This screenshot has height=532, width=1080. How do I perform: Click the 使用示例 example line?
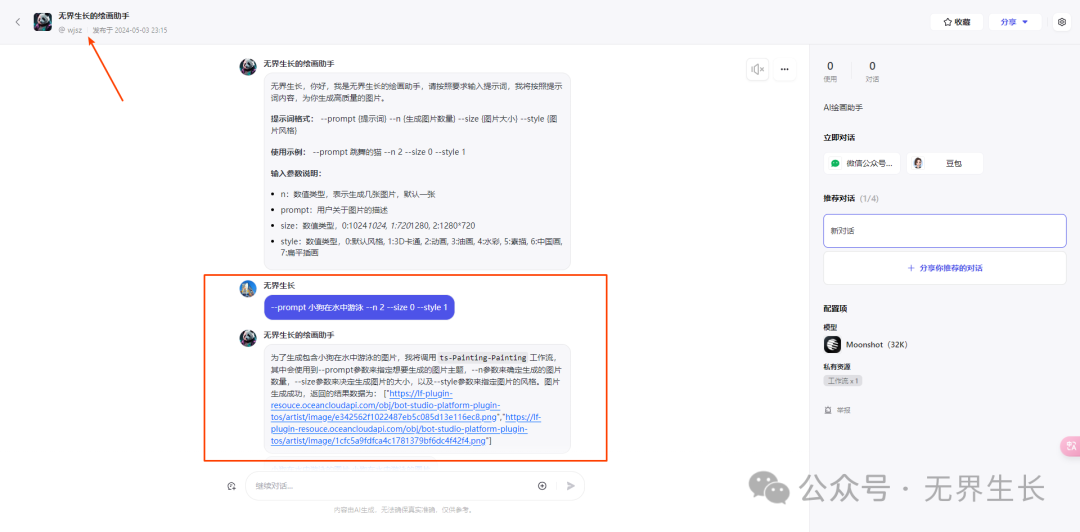click(368, 152)
